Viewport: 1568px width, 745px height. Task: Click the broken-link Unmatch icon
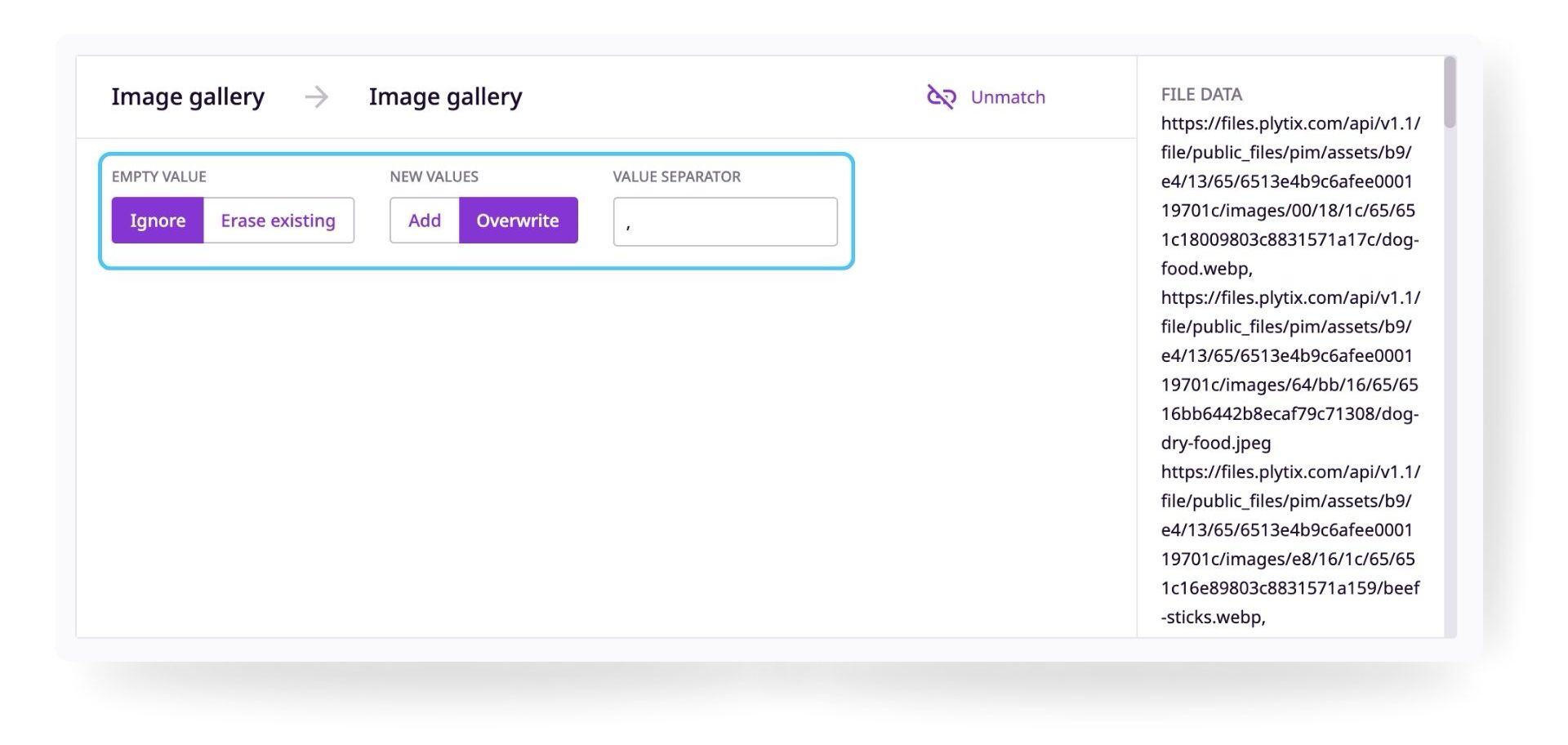[941, 96]
